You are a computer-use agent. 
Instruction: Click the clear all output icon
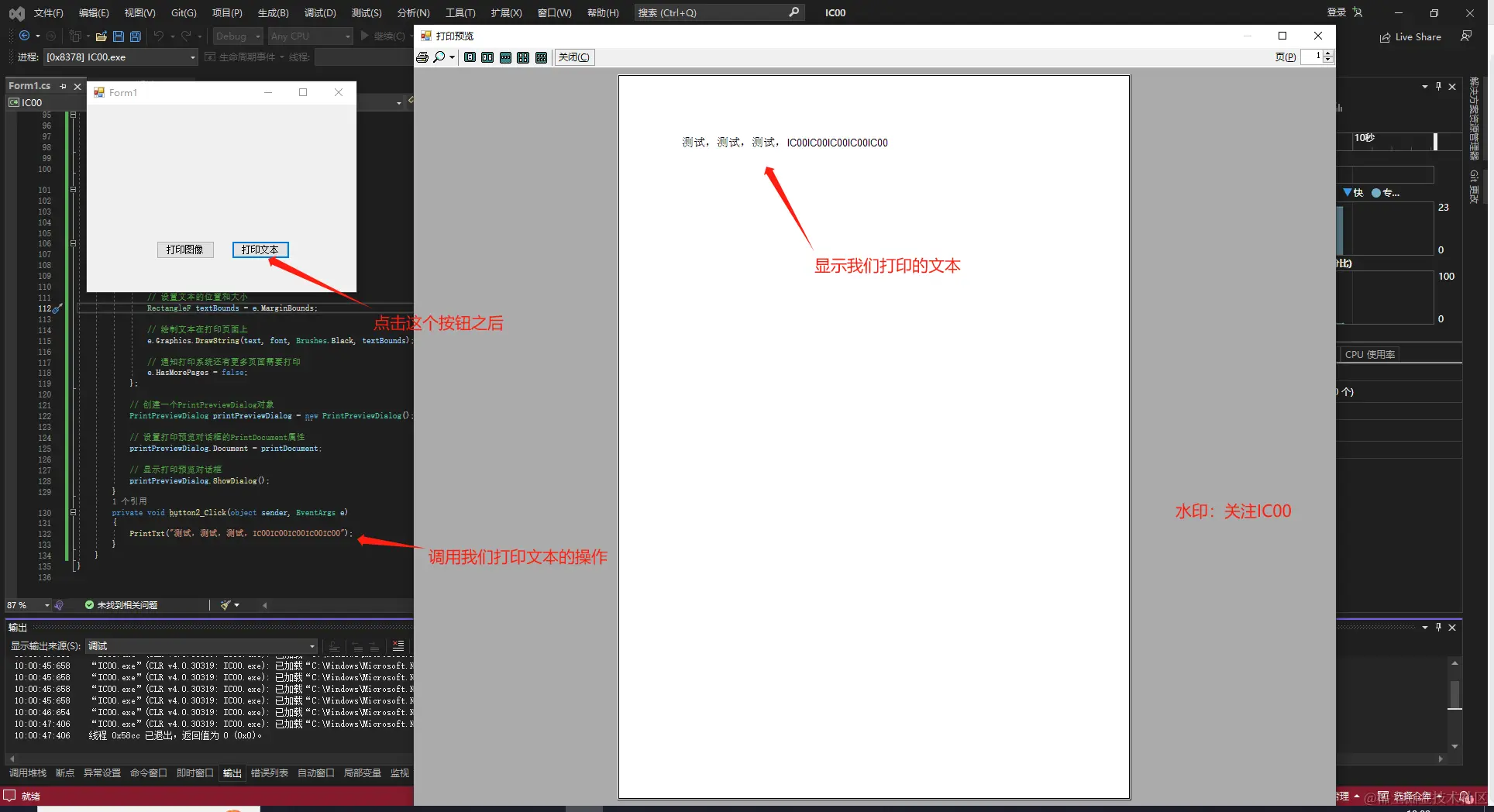point(398,645)
